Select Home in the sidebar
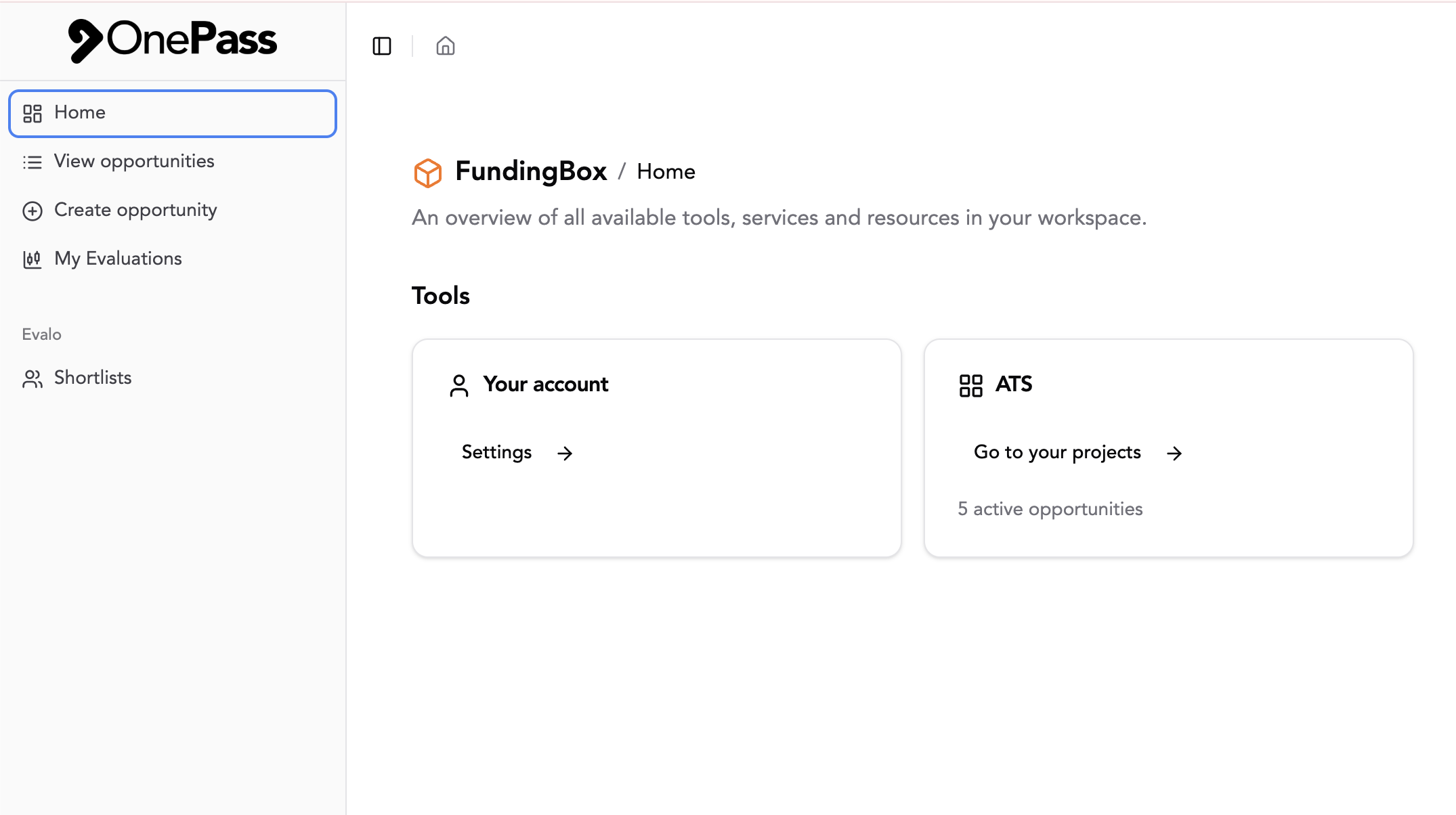 coord(173,113)
